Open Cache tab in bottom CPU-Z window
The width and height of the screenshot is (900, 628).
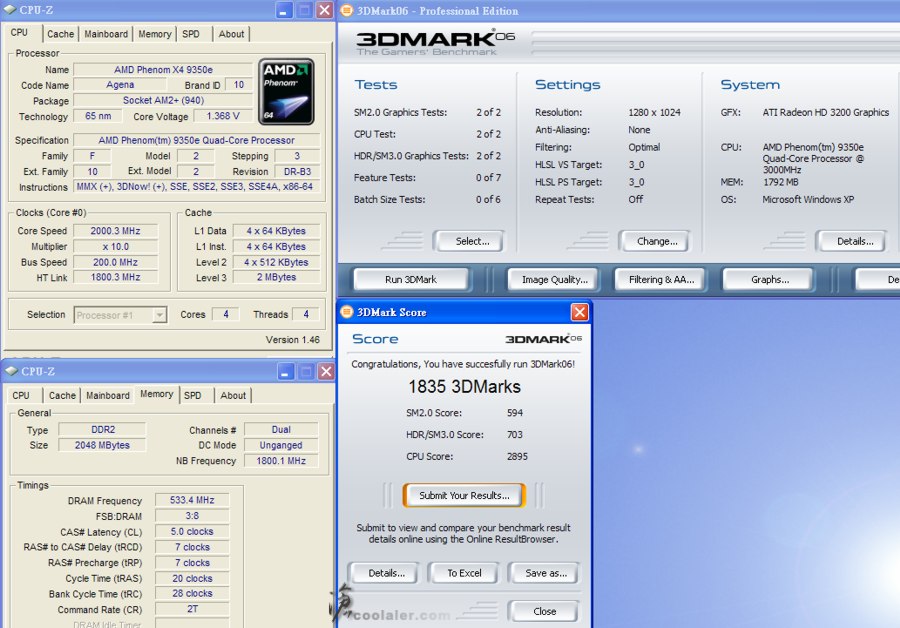tap(62, 396)
